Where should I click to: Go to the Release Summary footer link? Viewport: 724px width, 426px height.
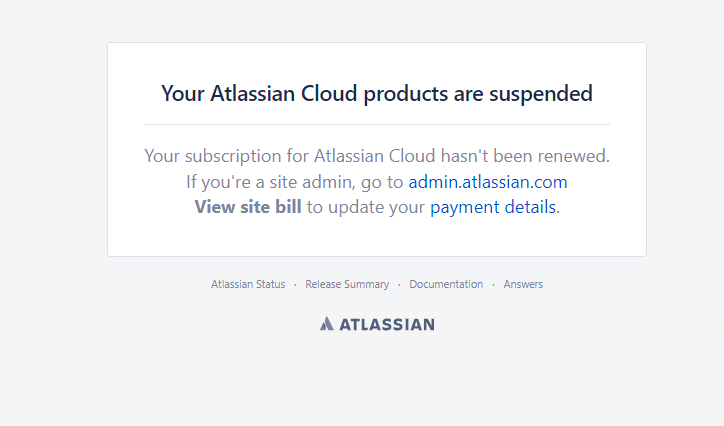pos(347,284)
